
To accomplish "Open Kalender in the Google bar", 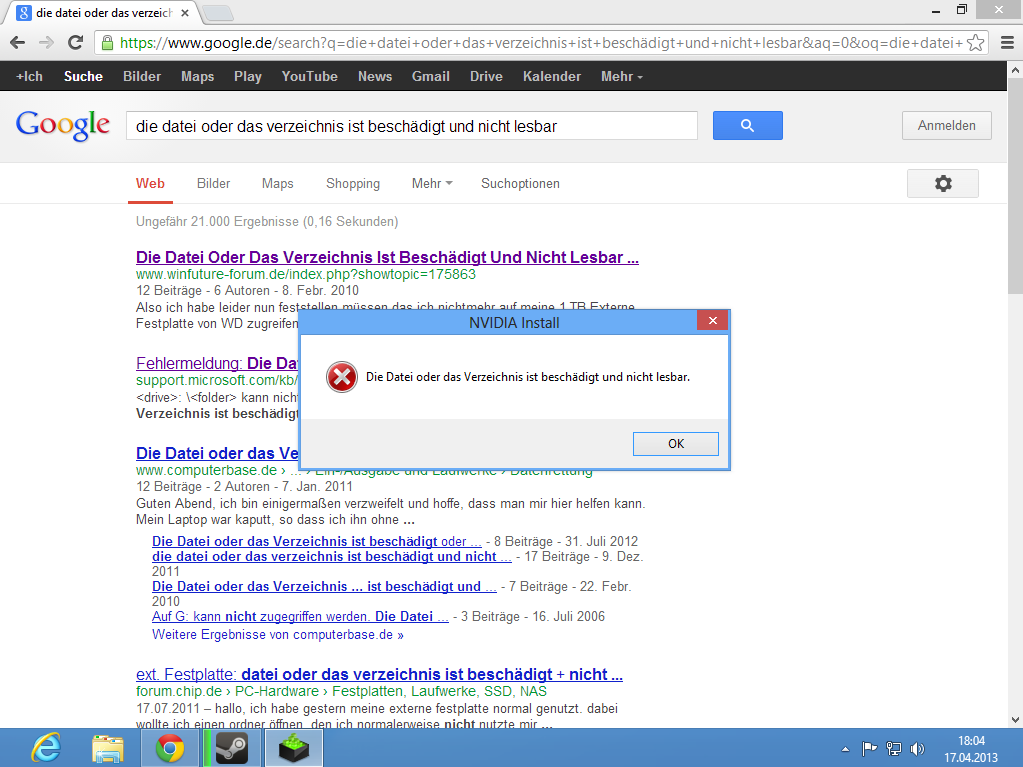I will (551, 76).
